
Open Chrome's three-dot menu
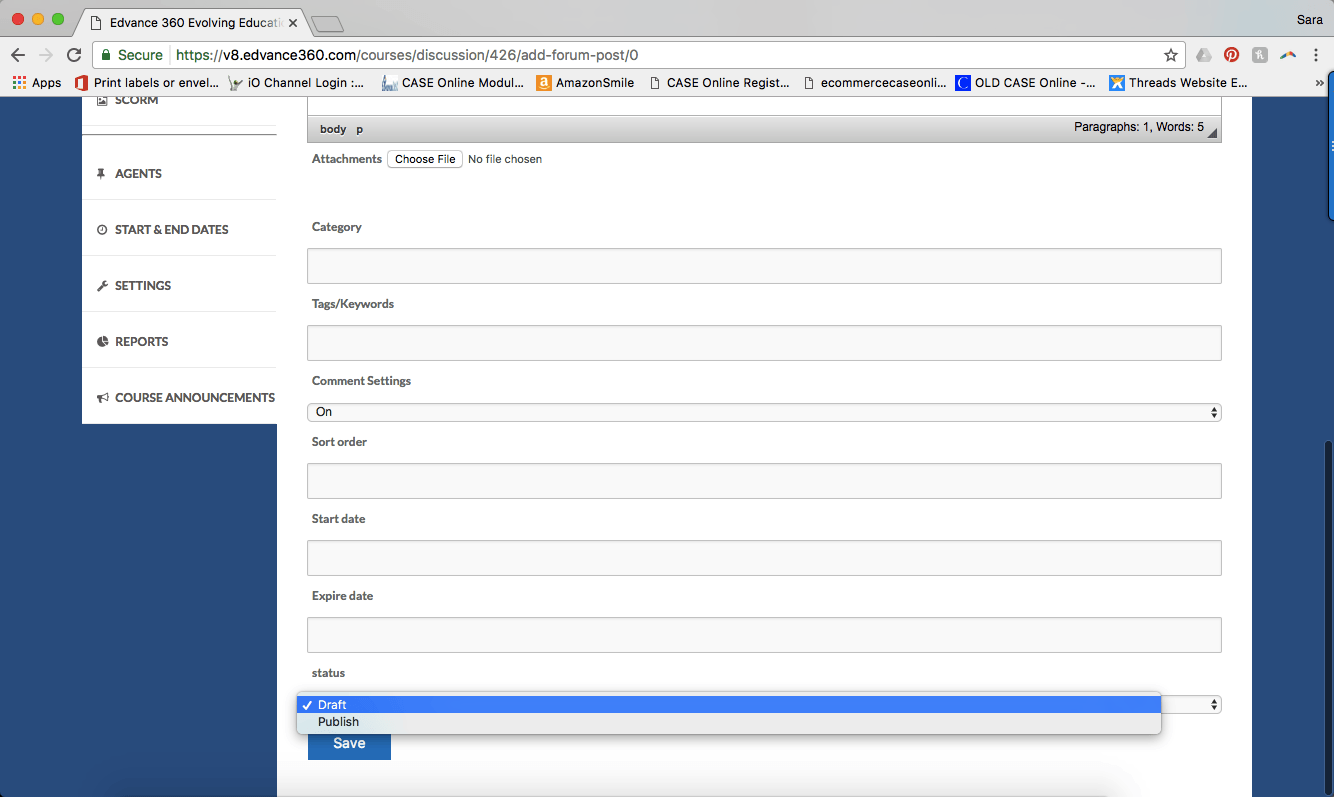coord(1316,55)
